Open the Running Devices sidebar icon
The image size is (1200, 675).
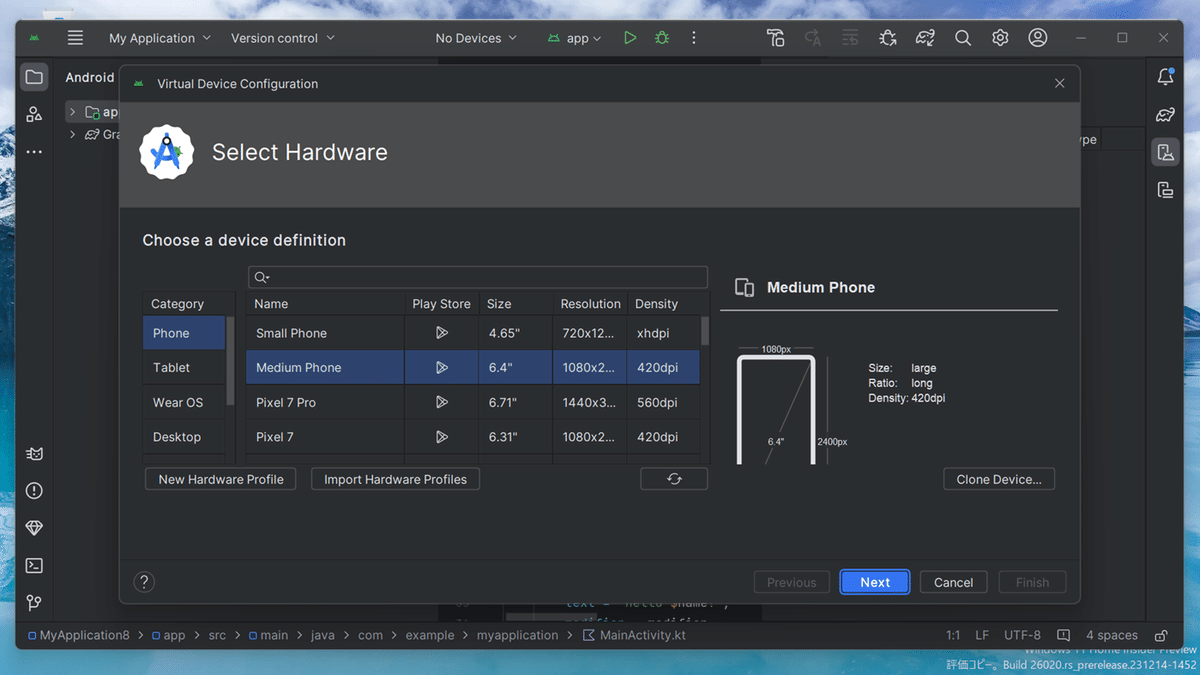click(x=1165, y=190)
